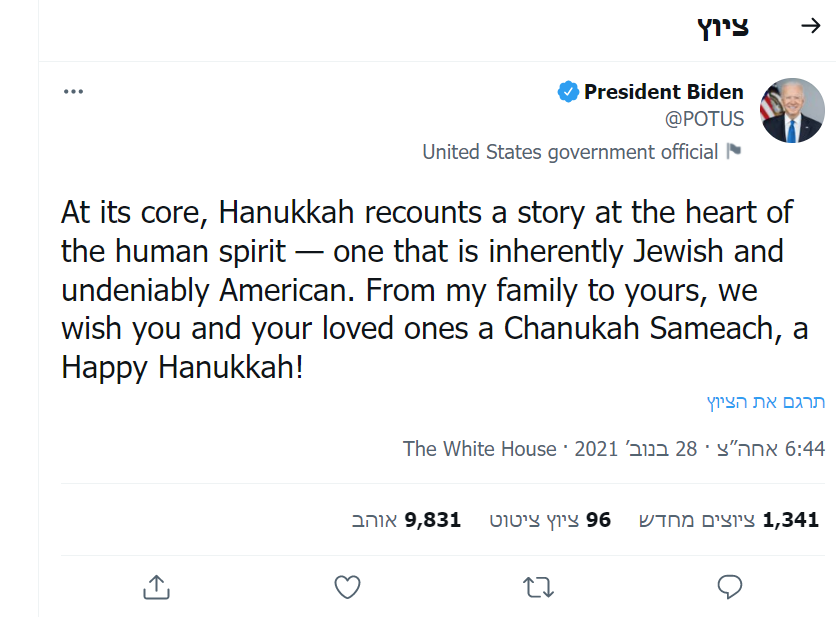Open President Biden display name link
The width and height of the screenshot is (836, 617).
pos(663,92)
